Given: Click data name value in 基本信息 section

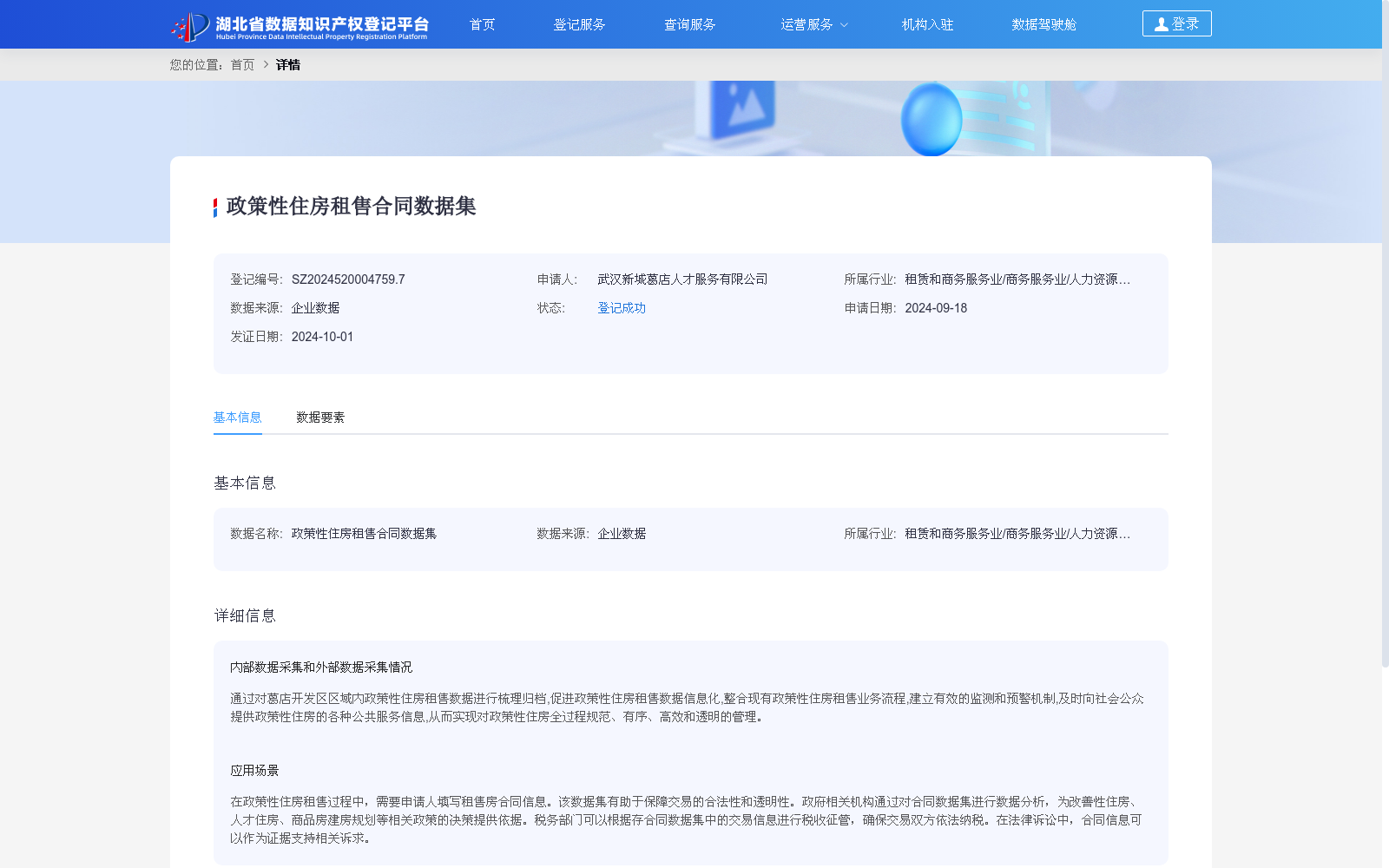Looking at the screenshot, I should click(x=365, y=534).
